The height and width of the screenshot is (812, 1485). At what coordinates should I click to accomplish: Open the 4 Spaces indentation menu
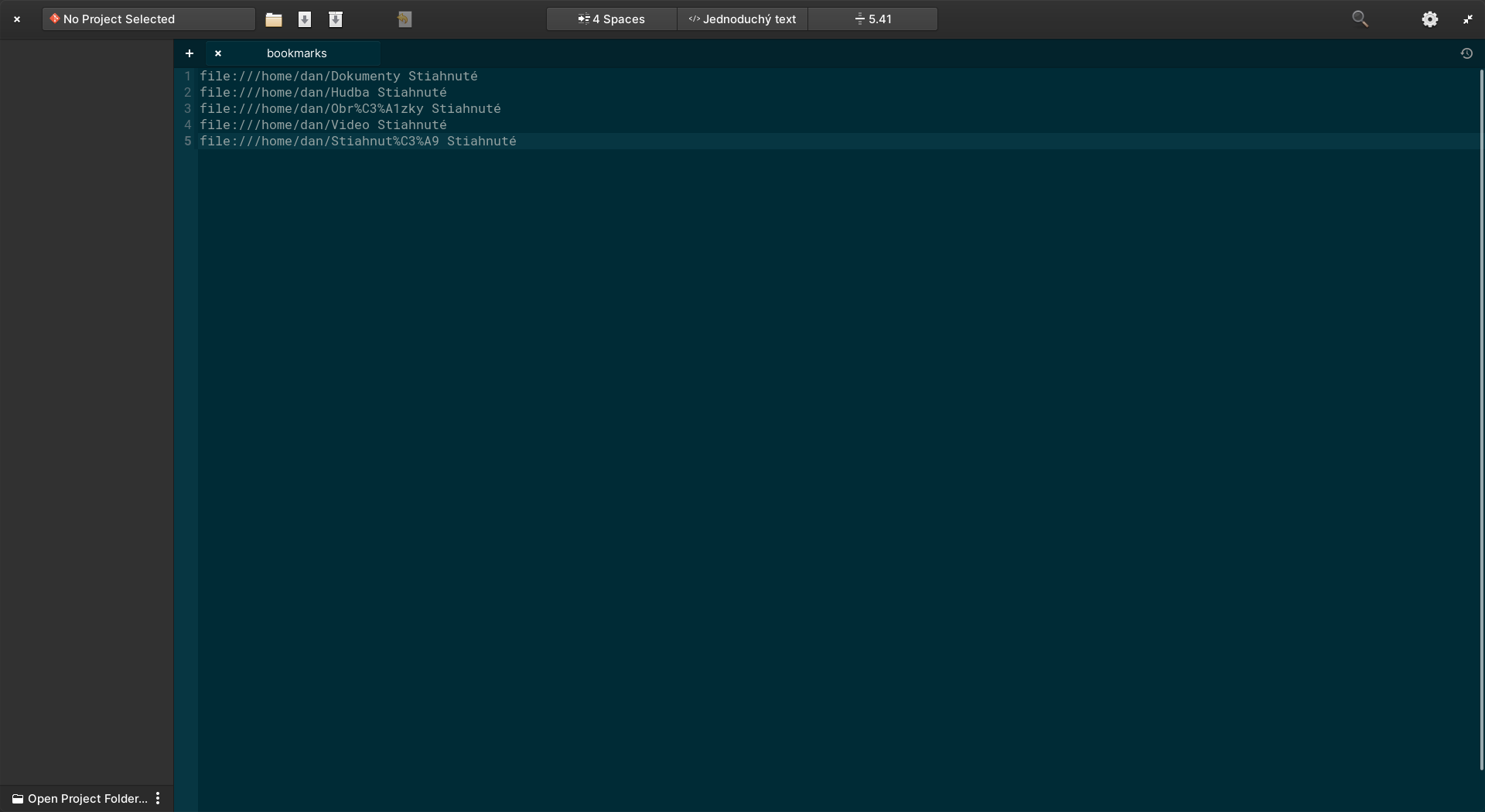click(612, 19)
